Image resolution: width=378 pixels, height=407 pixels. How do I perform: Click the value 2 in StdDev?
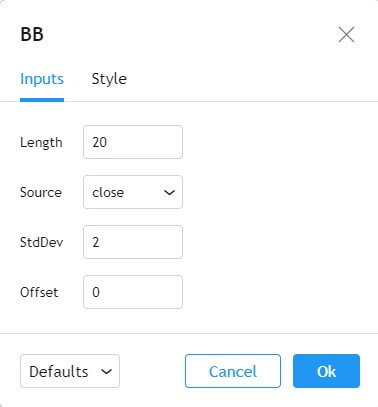point(96,242)
